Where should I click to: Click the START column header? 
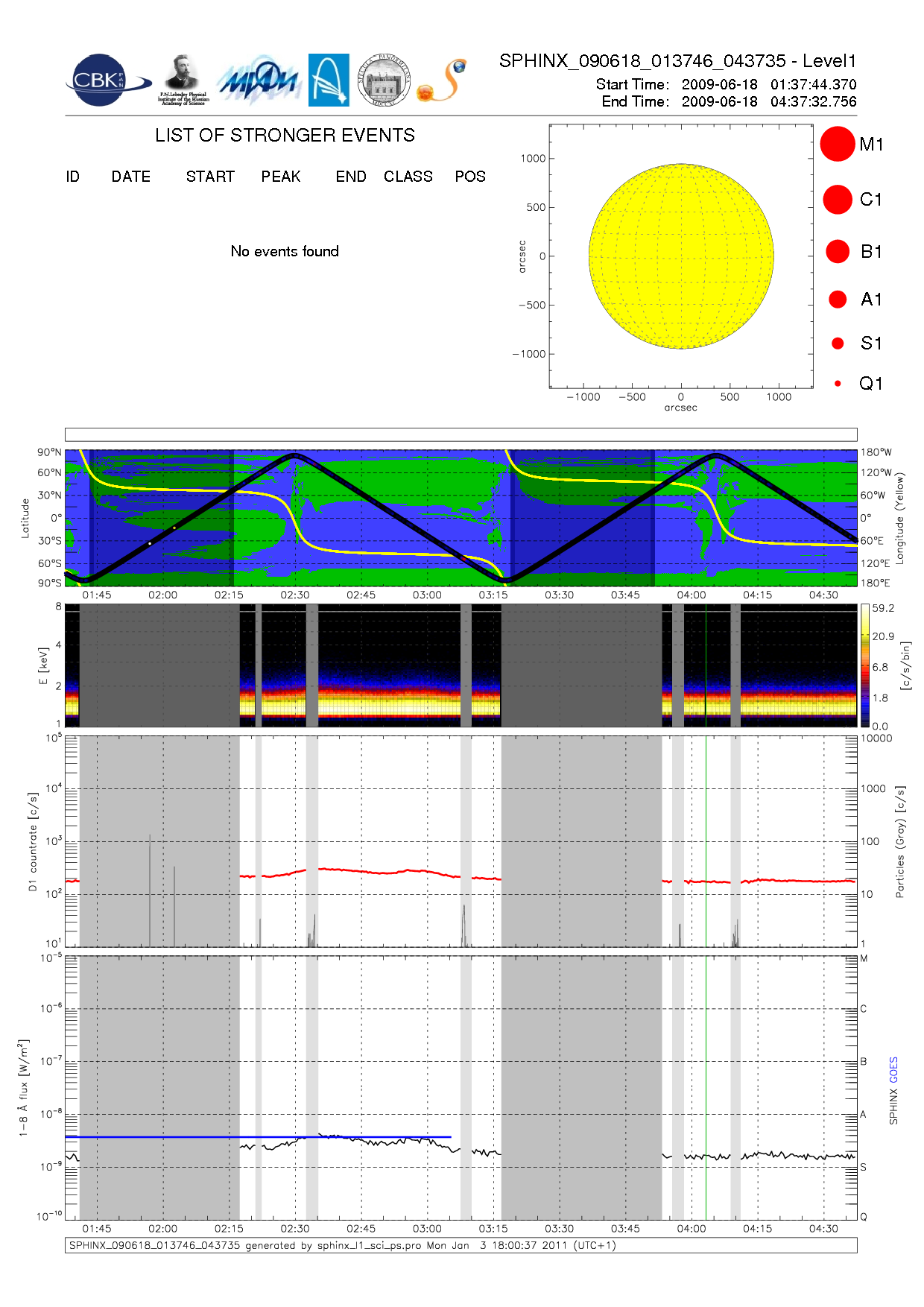pyautogui.click(x=210, y=177)
